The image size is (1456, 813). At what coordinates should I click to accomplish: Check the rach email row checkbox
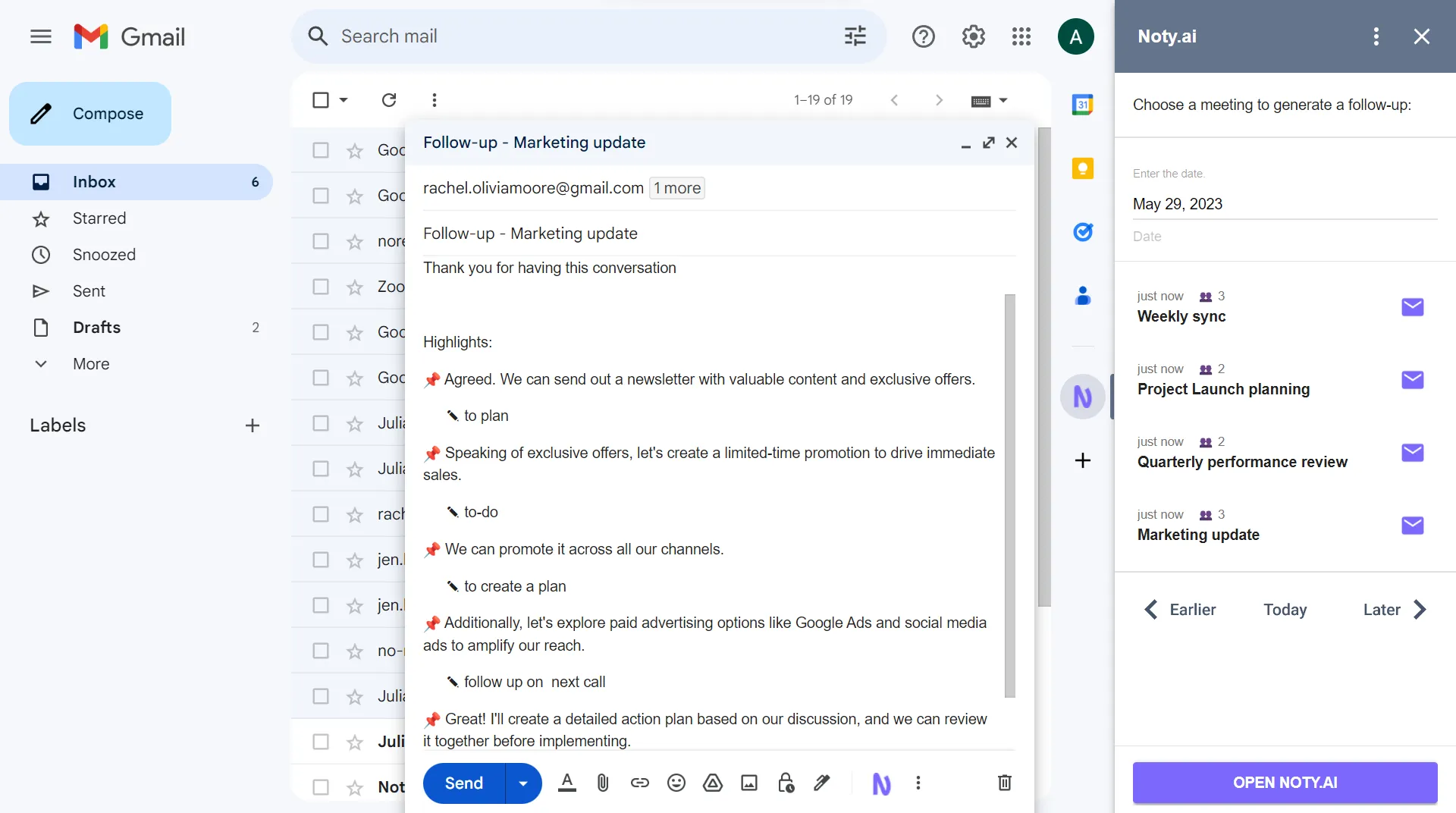tap(320, 514)
